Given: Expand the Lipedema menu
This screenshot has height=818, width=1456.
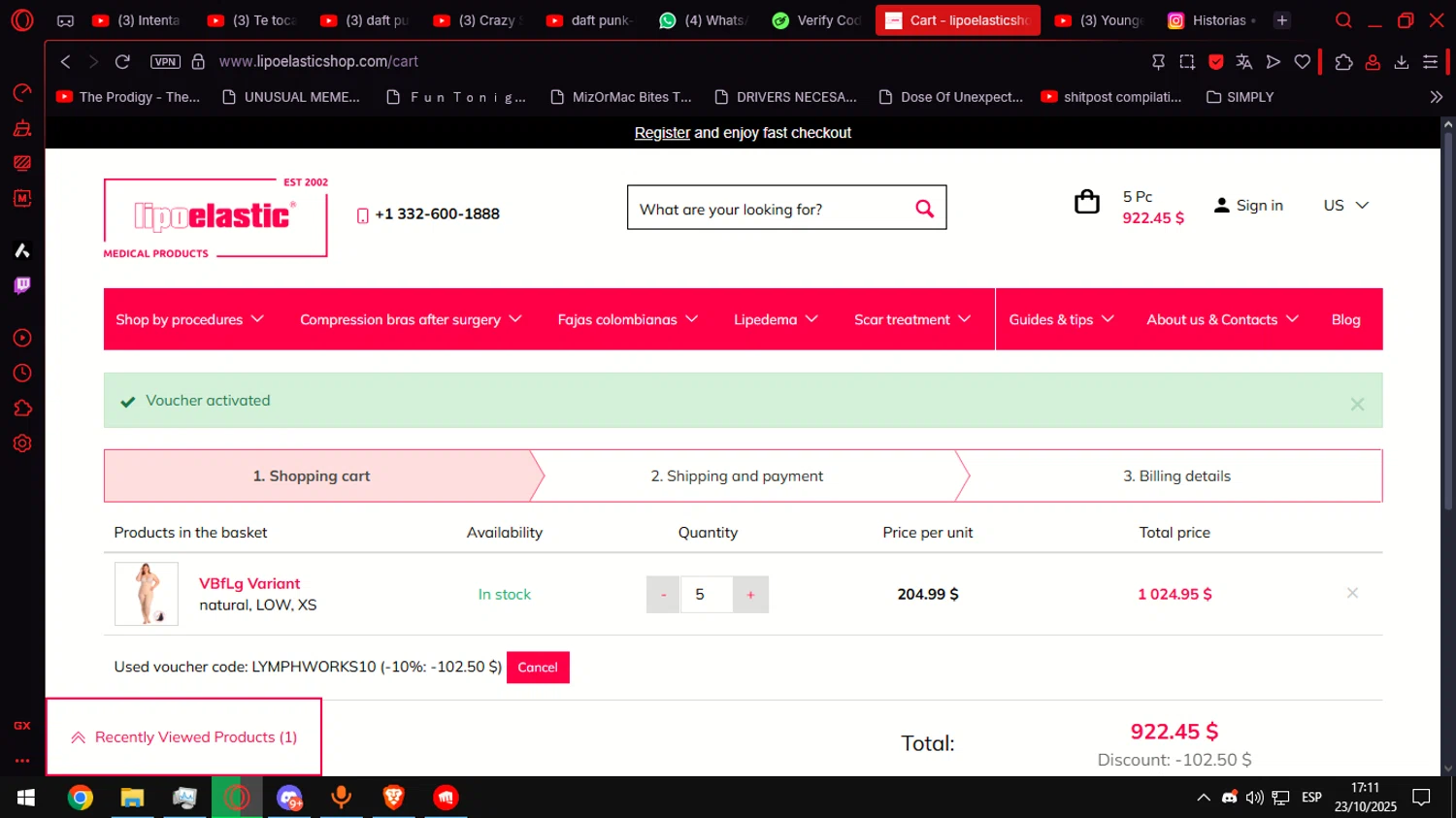Looking at the screenshot, I should [776, 319].
